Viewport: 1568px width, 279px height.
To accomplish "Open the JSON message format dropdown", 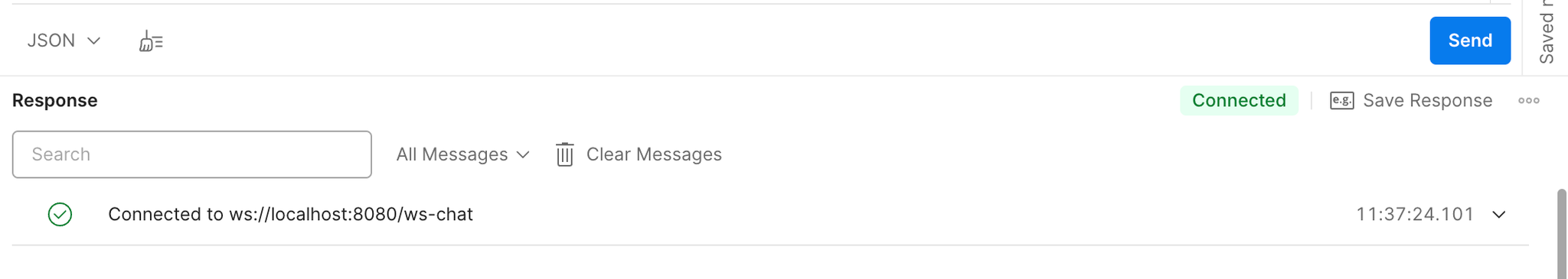I will (x=64, y=41).
